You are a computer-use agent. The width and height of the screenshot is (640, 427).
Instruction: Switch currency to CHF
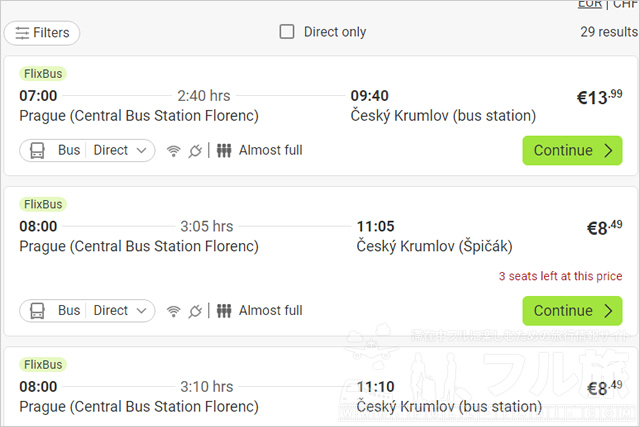pyautogui.click(x=626, y=4)
